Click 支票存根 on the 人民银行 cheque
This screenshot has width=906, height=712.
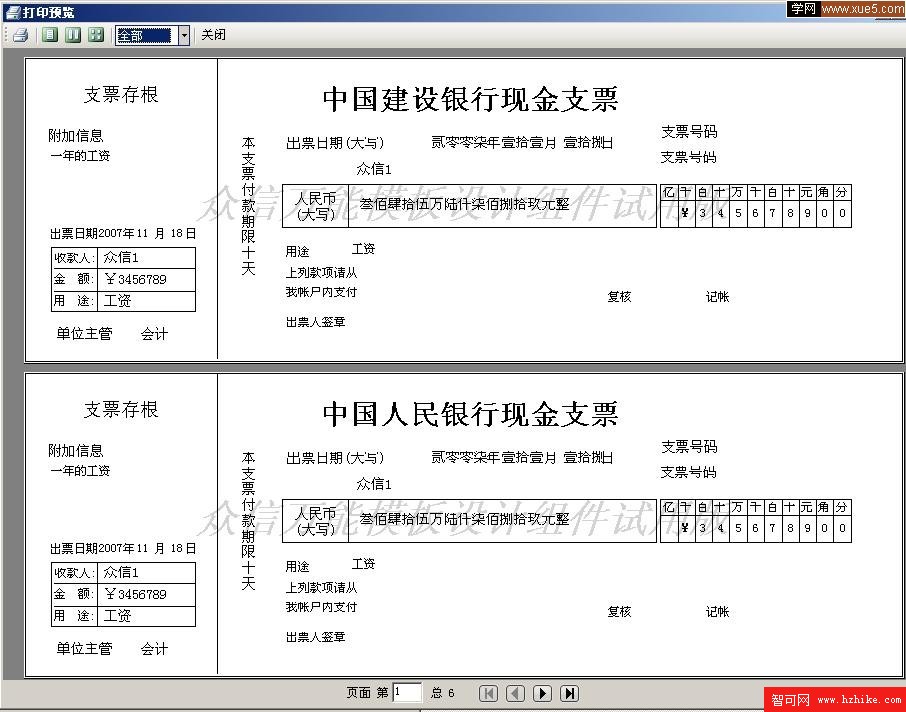click(x=121, y=410)
